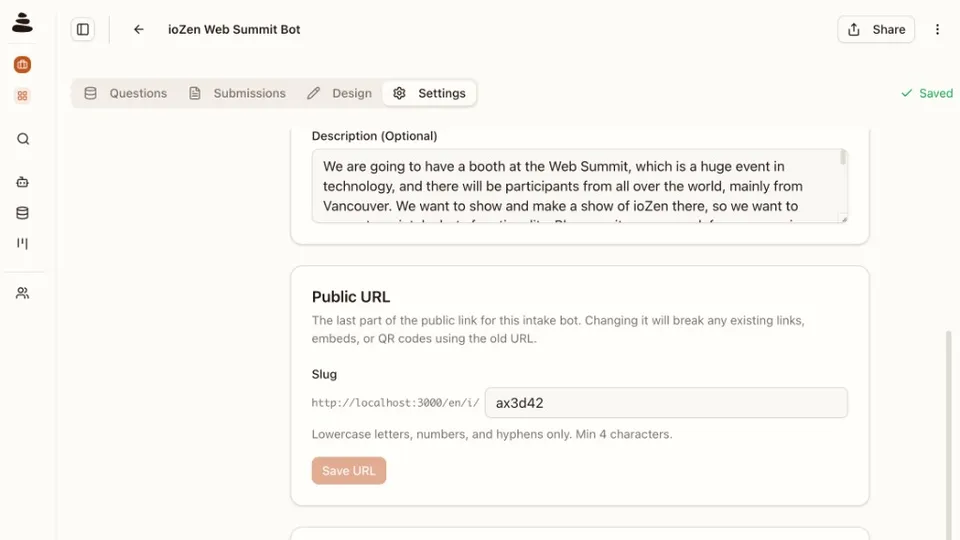The width and height of the screenshot is (960, 540).
Task: Open the team members icon in sidebar
Action: pos(23,293)
